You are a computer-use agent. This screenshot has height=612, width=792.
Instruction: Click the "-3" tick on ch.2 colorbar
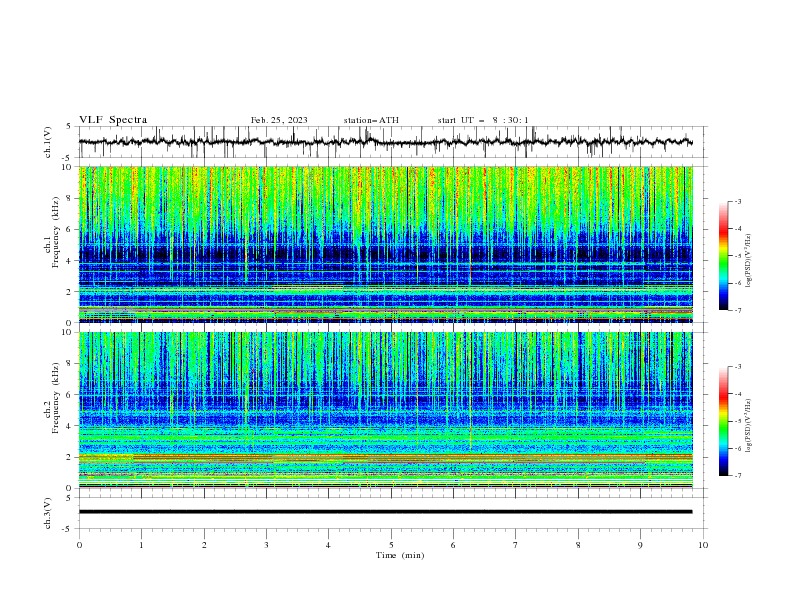point(738,367)
